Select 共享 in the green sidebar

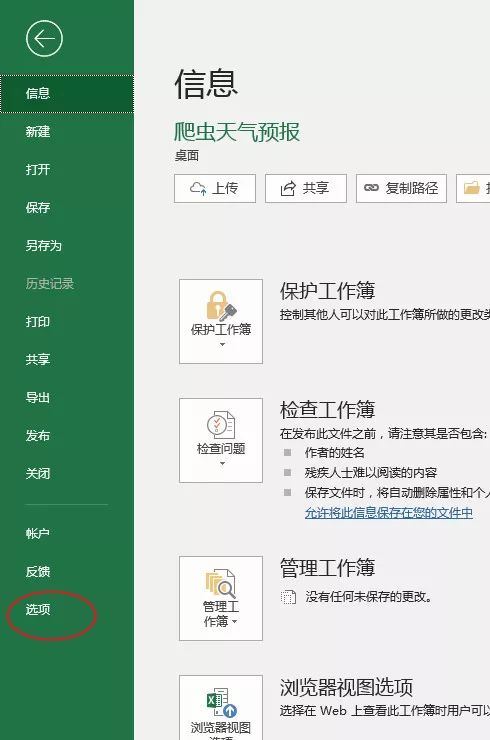[67, 360]
